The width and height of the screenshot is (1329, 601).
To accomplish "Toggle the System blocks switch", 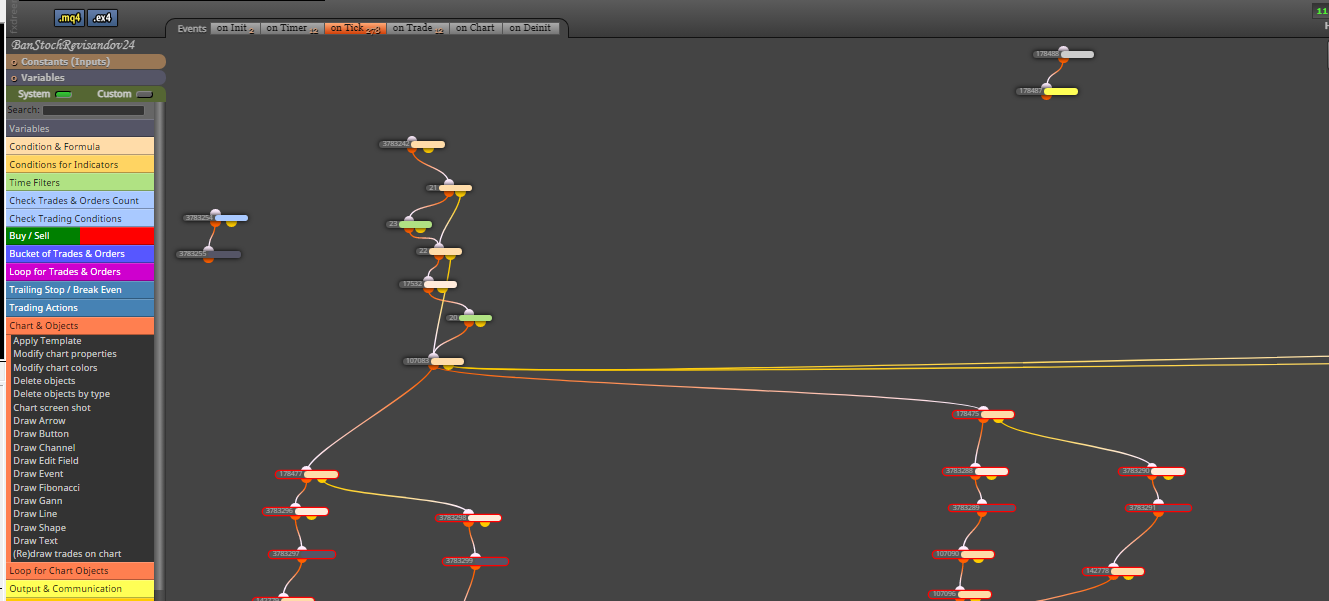I will (x=64, y=94).
